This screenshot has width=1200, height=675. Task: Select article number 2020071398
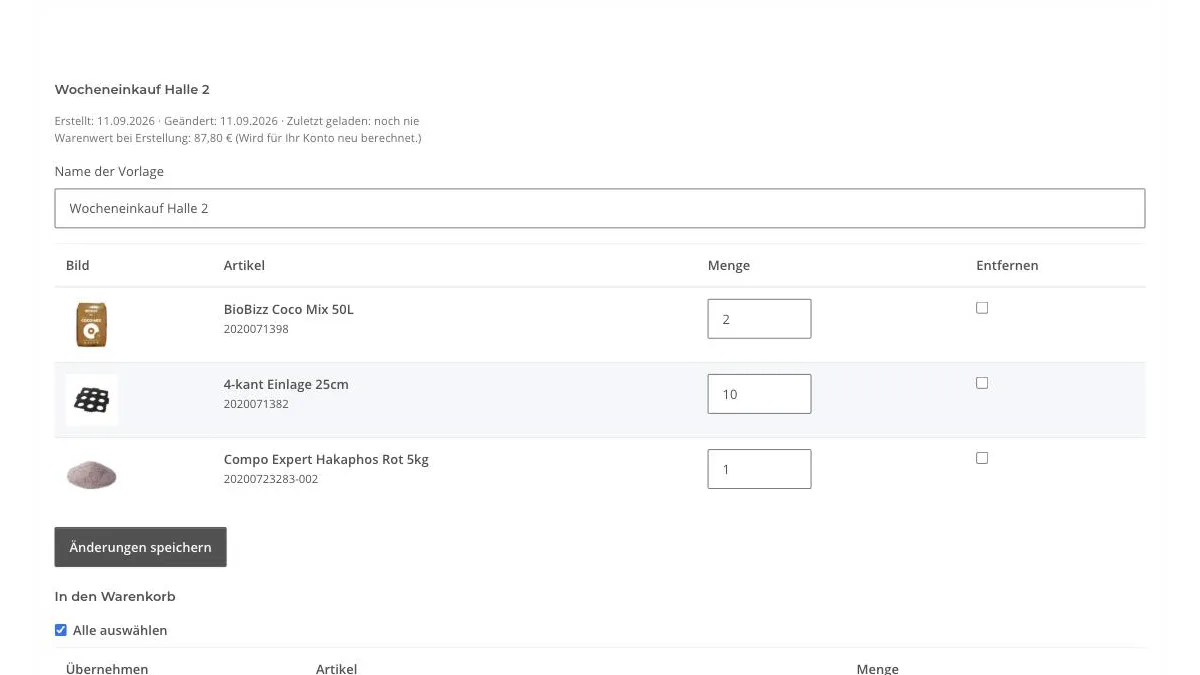pyautogui.click(x=256, y=329)
